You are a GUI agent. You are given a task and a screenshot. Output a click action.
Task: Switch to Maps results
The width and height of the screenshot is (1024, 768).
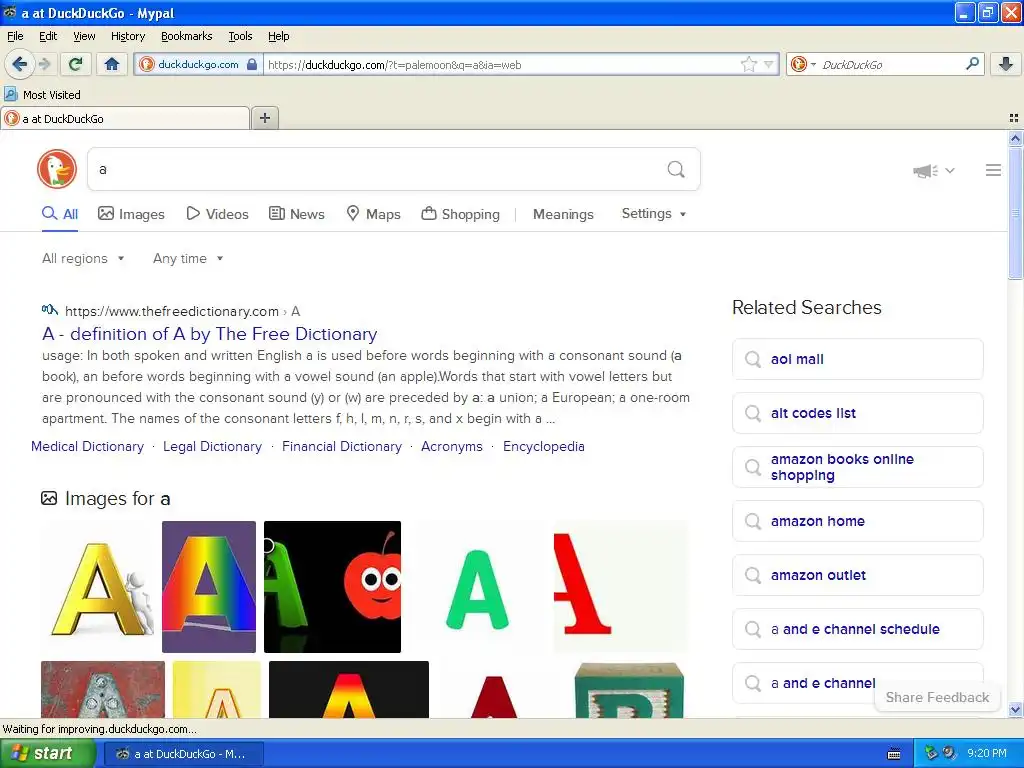click(373, 214)
